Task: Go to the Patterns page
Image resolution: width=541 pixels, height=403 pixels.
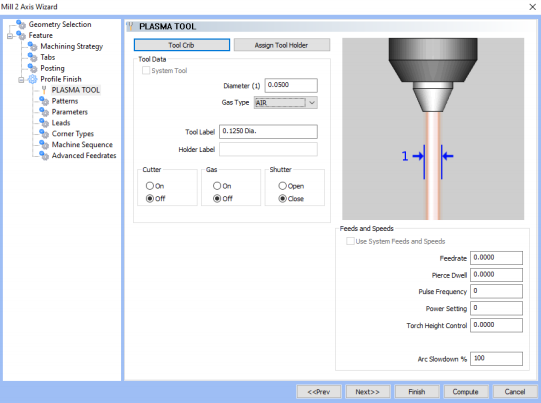Action: [x=65, y=101]
